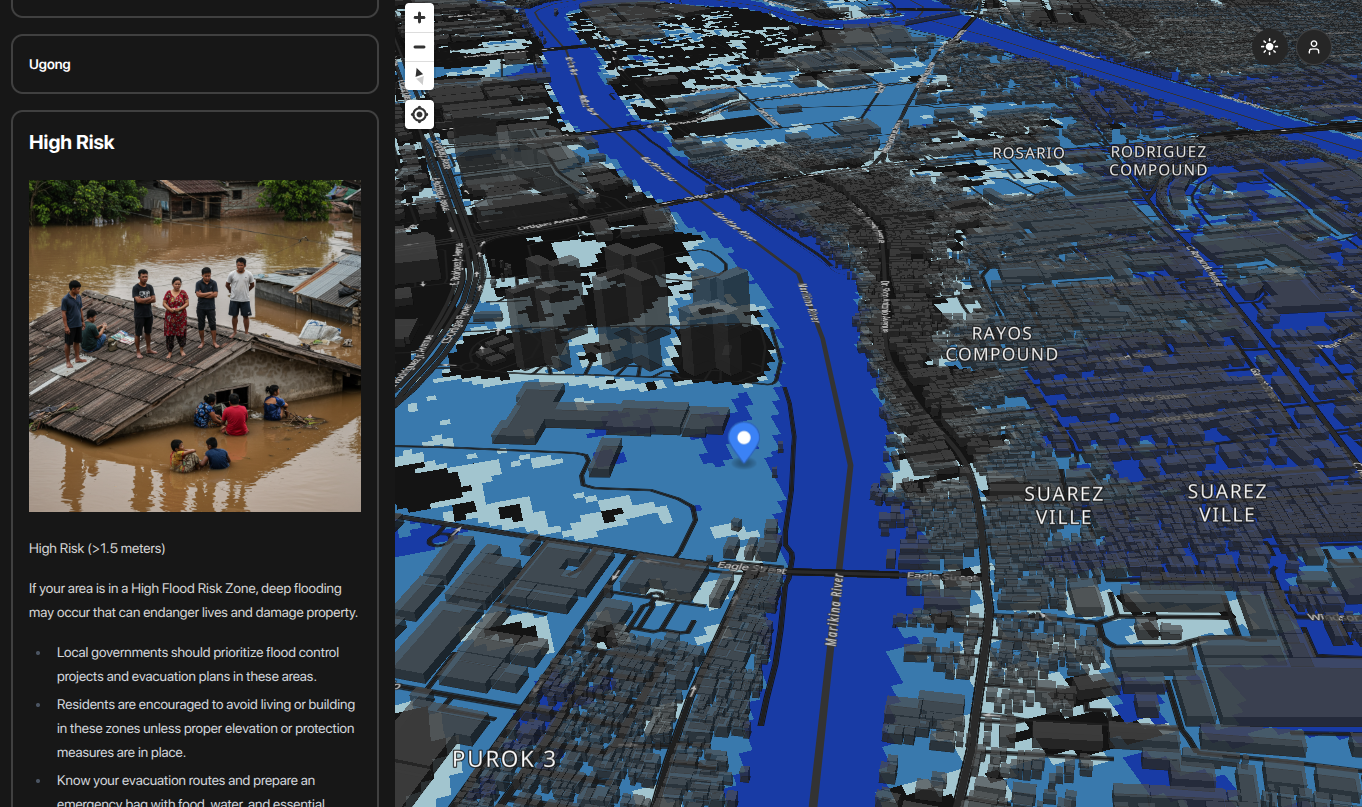Click the zoom out minus icon
Viewport: 1362px width, 807px height.
[x=419, y=47]
